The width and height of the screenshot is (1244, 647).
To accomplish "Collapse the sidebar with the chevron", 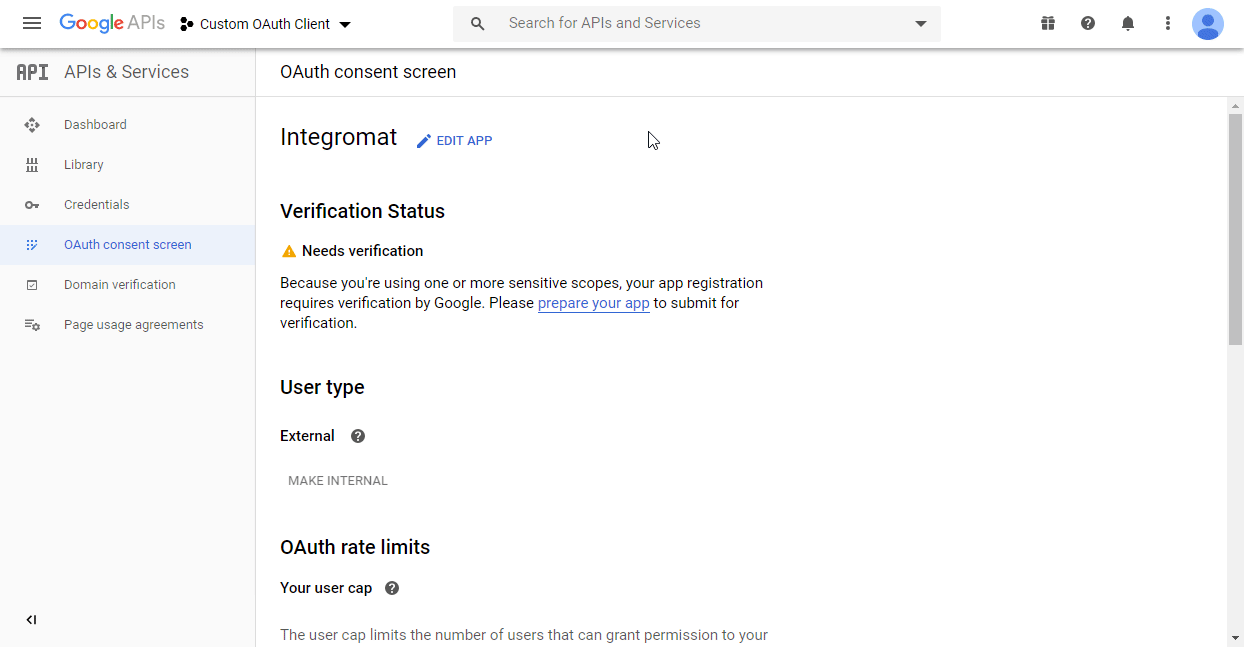I will (31, 619).
